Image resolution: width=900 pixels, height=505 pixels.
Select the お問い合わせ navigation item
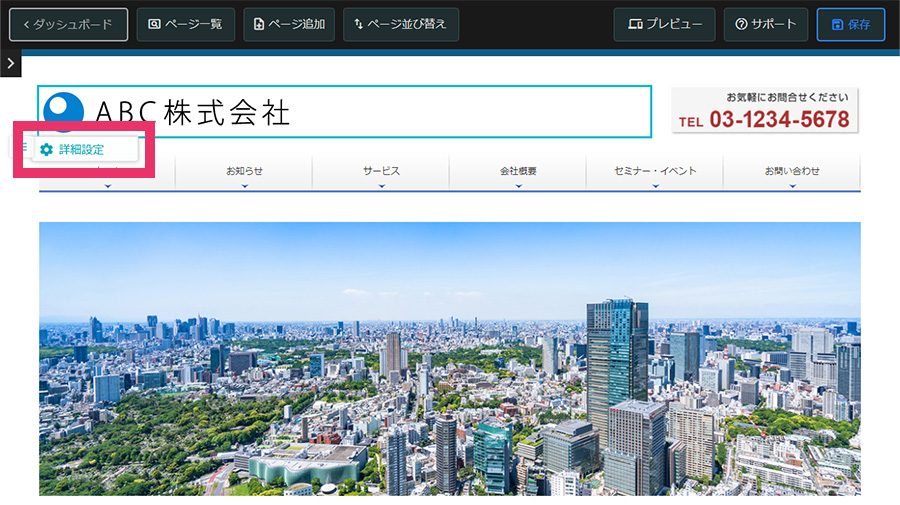(x=792, y=171)
